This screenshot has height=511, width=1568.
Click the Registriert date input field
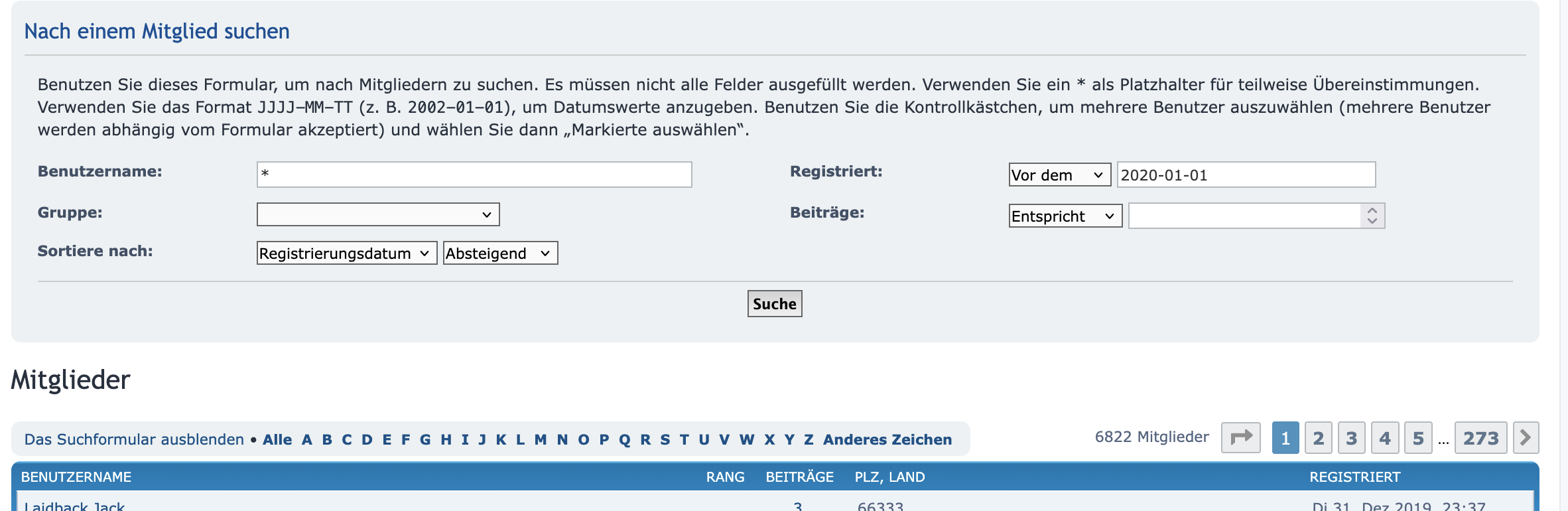(1246, 175)
